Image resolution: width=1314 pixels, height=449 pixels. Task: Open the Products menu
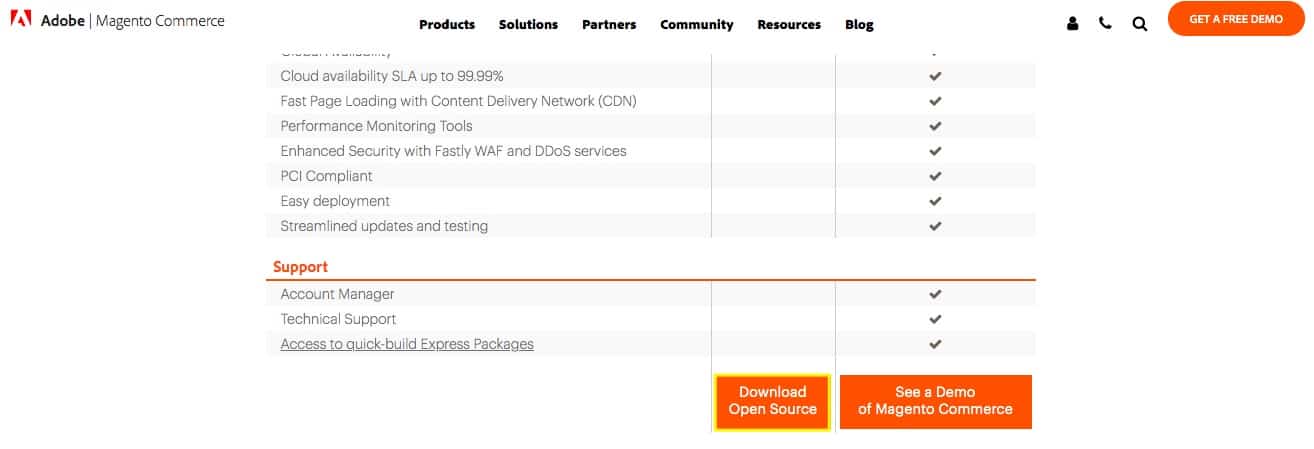pos(447,24)
